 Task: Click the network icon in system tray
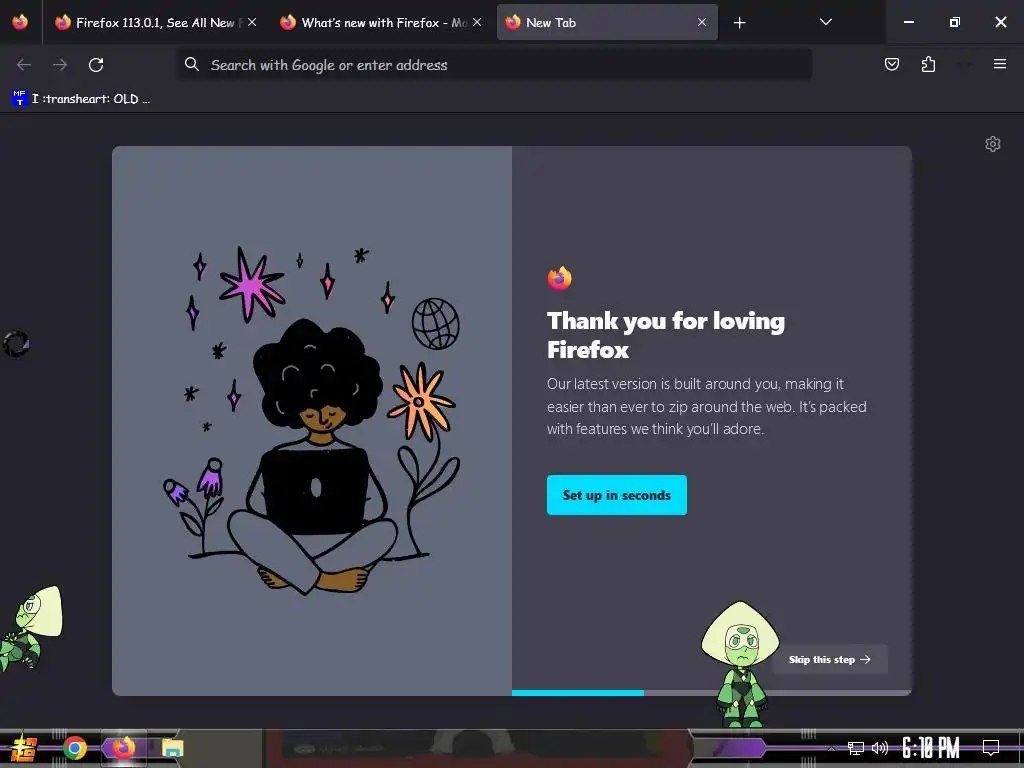click(x=856, y=748)
